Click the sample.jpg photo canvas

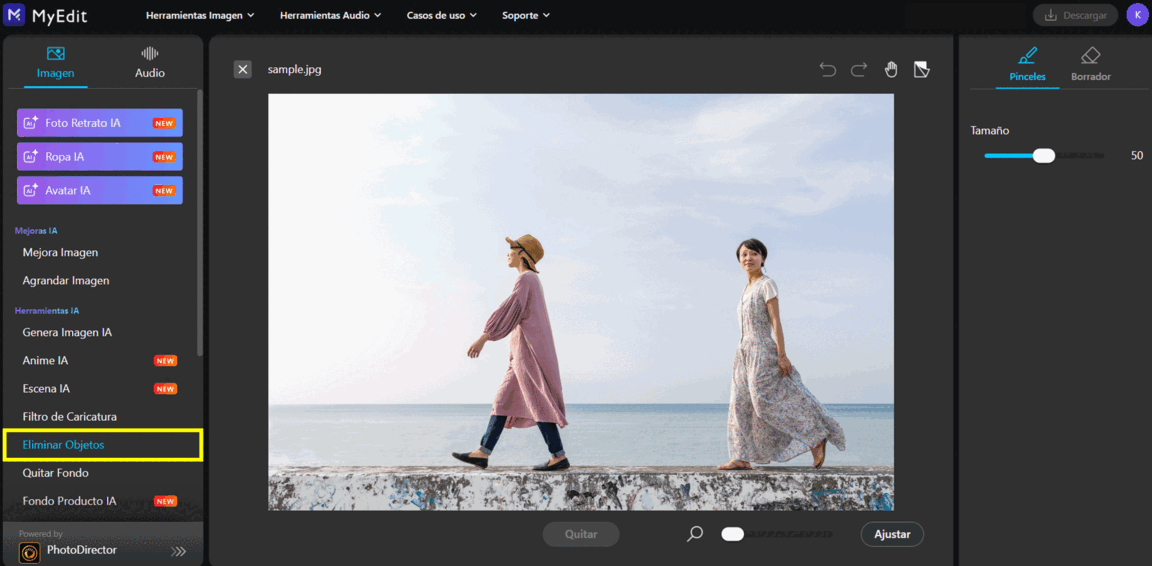pos(580,302)
